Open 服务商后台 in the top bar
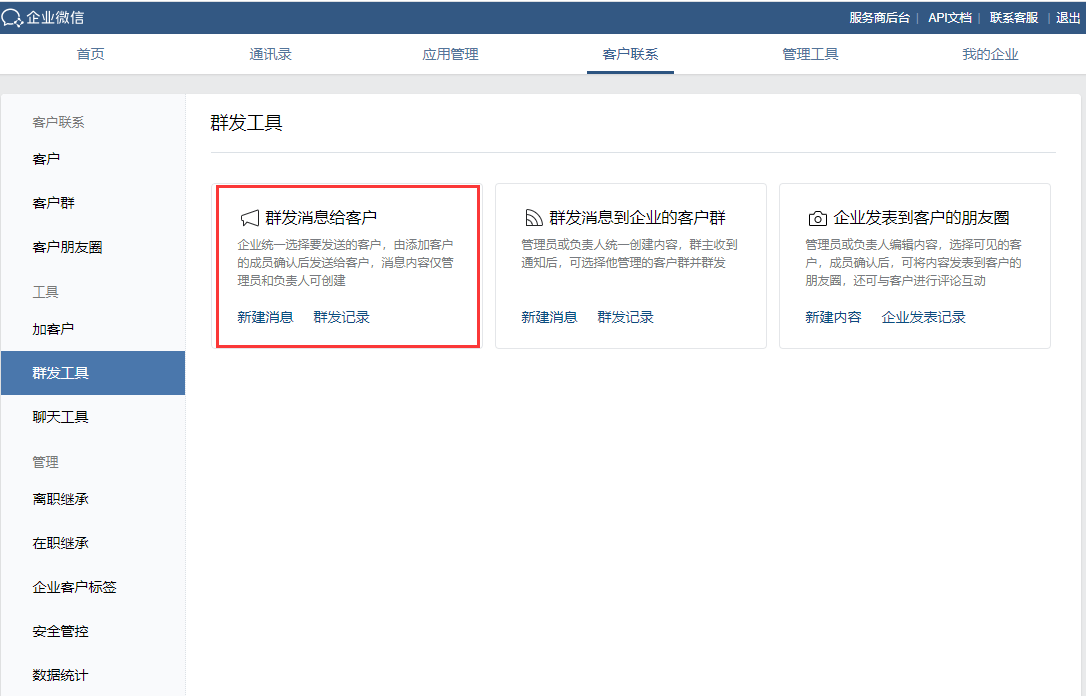This screenshot has height=696, width=1086. coord(879,18)
